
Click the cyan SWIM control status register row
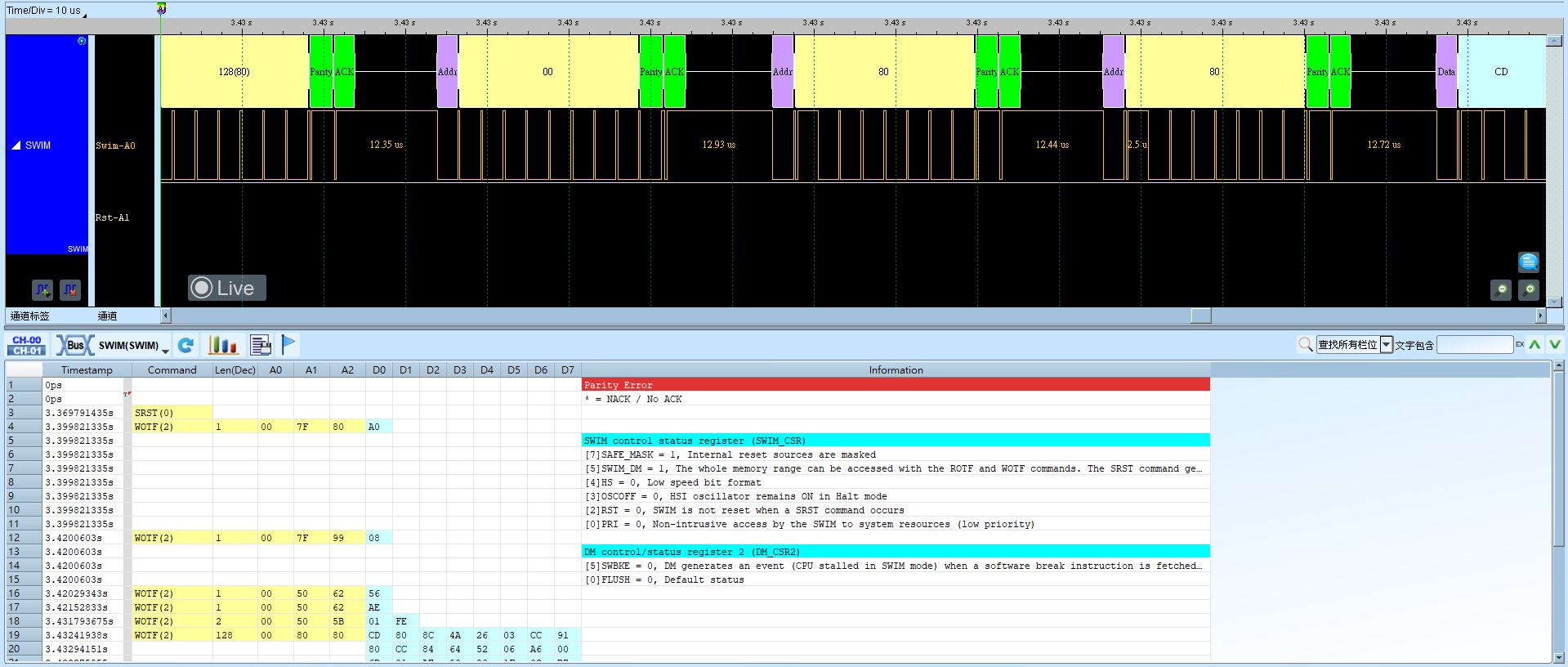tap(896, 441)
